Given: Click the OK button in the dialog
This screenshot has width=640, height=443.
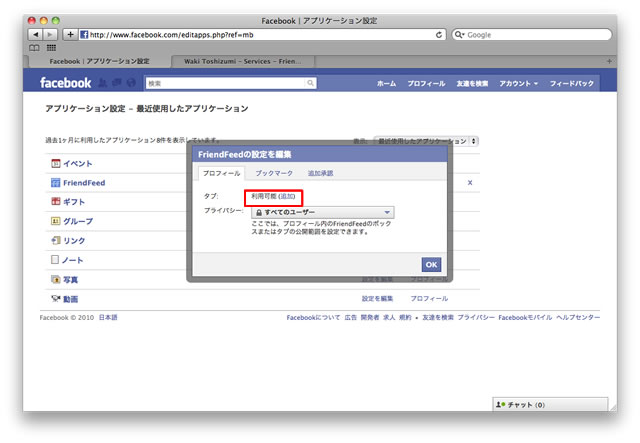Looking at the screenshot, I should (x=431, y=265).
